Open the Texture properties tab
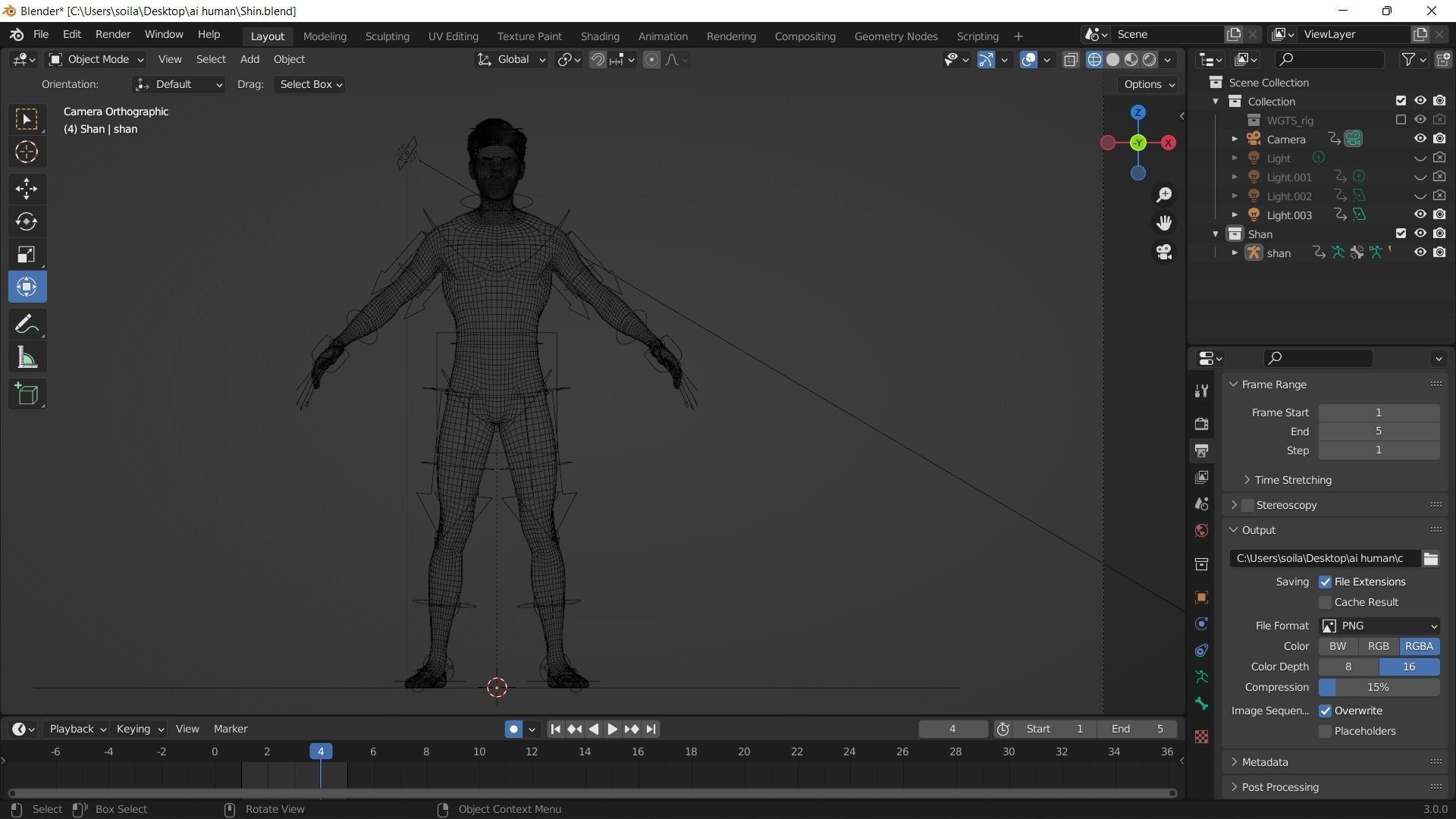 pyautogui.click(x=1201, y=736)
